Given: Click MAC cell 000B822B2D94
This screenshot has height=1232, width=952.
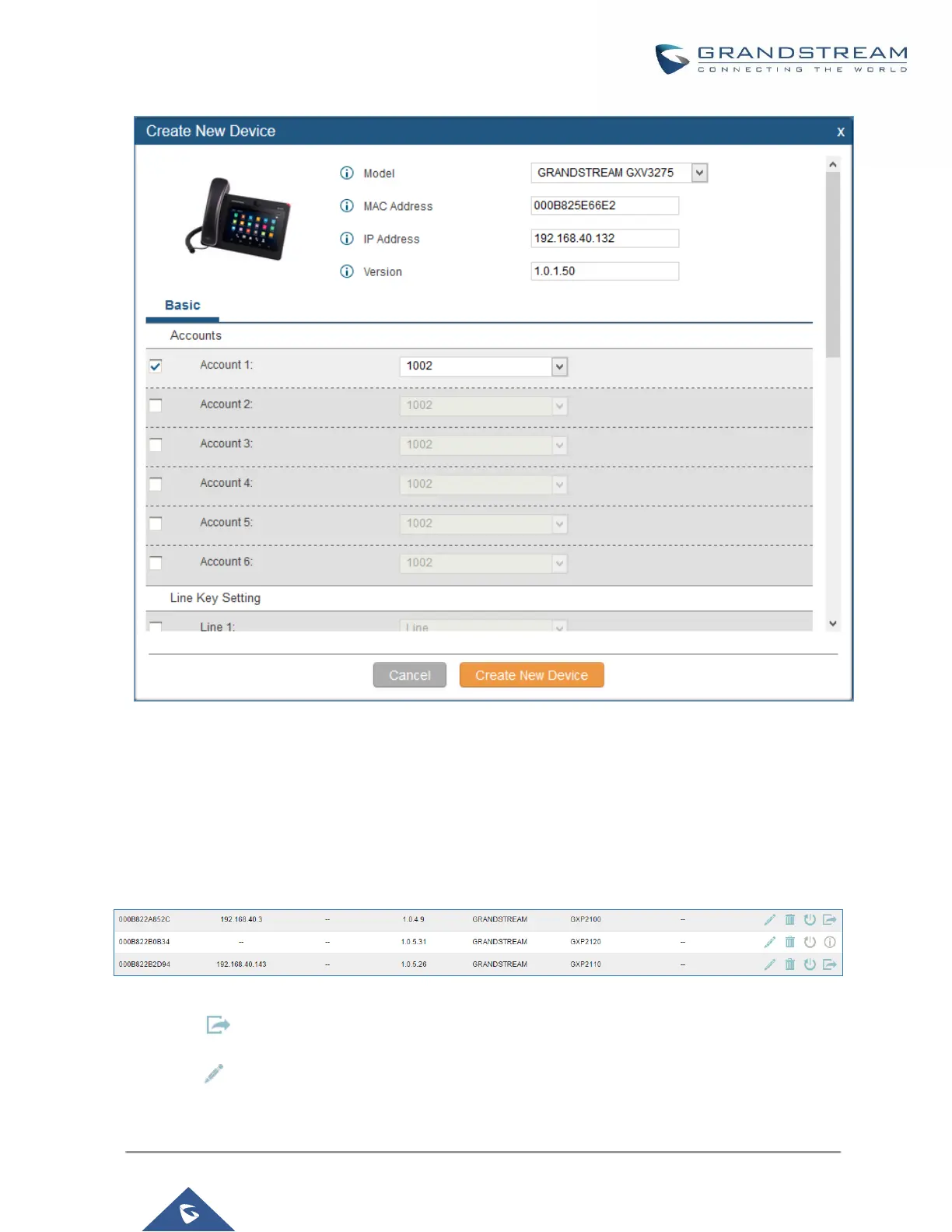Looking at the screenshot, I should coord(145,964).
